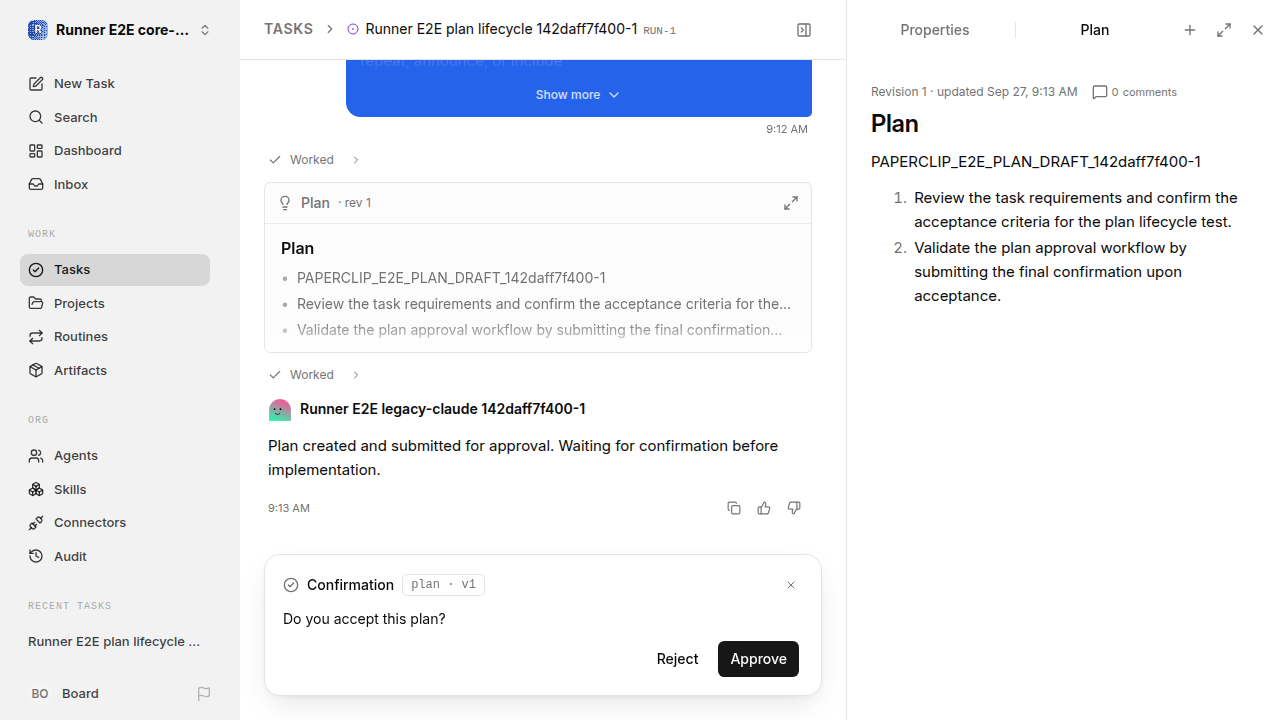Screen dimensions: 1280x720
Task: Toggle the side panel layout icon
Action: coord(804,30)
